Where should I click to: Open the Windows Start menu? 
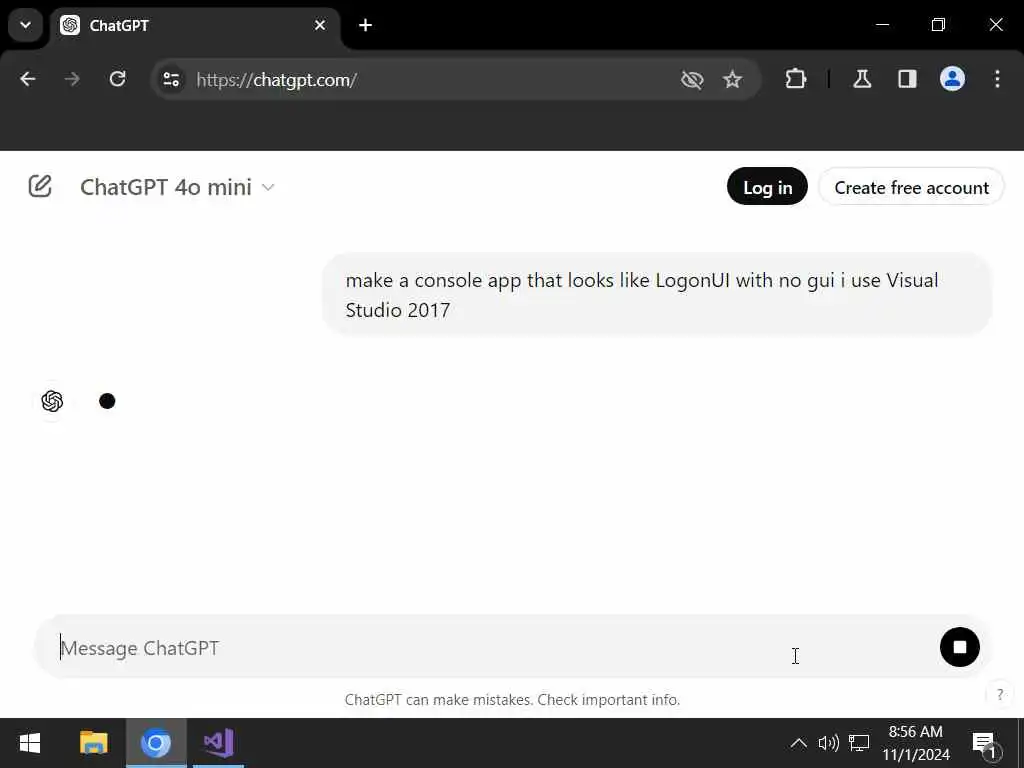point(29,743)
